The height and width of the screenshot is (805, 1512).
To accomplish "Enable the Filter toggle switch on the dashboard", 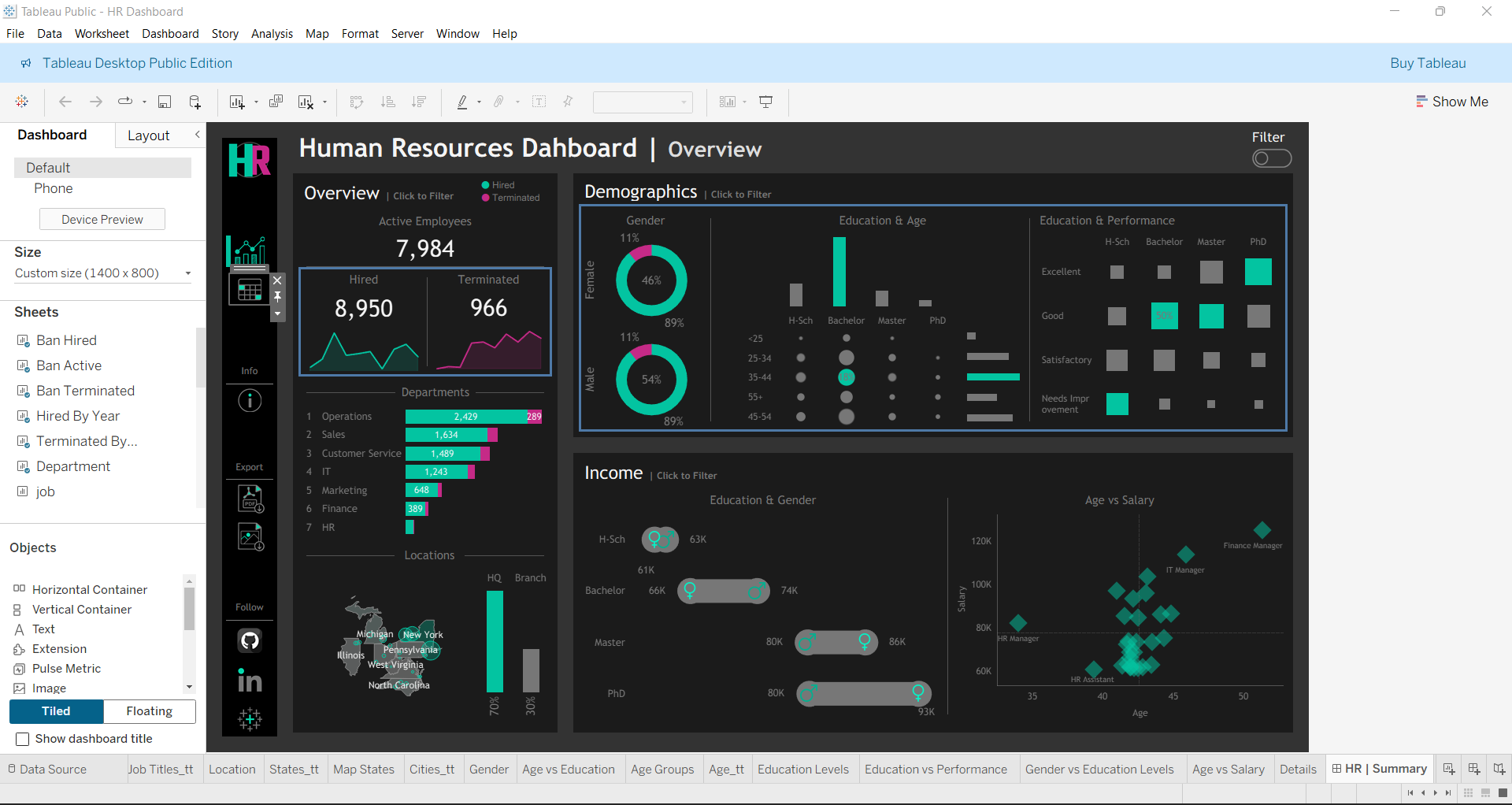I will [1271, 158].
